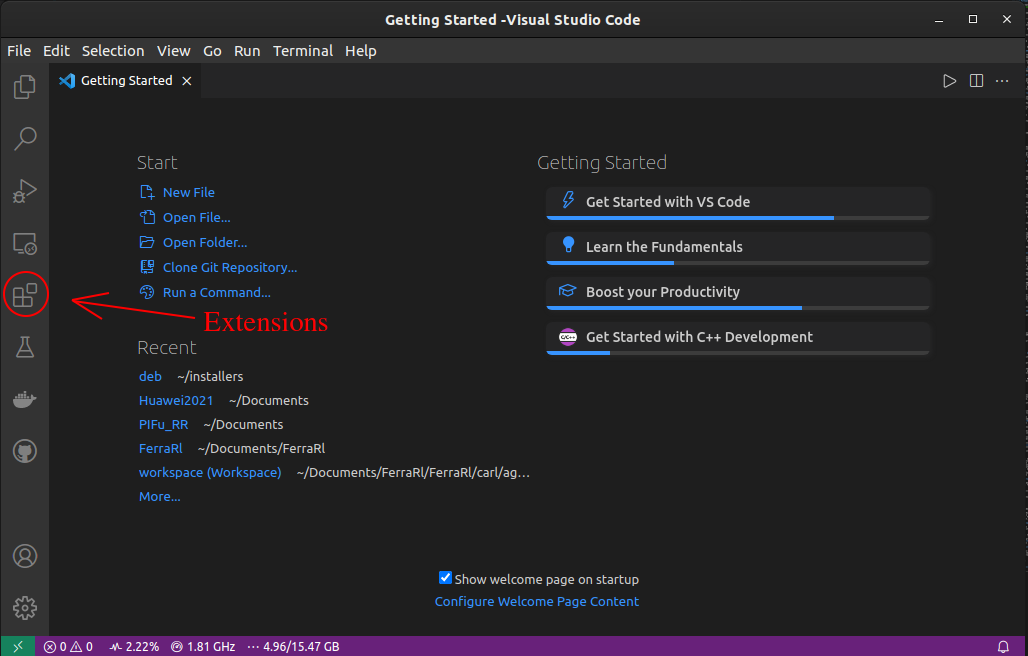This screenshot has height=656, width=1028.
Task: Open the Extensions view icon
Action: [25, 295]
